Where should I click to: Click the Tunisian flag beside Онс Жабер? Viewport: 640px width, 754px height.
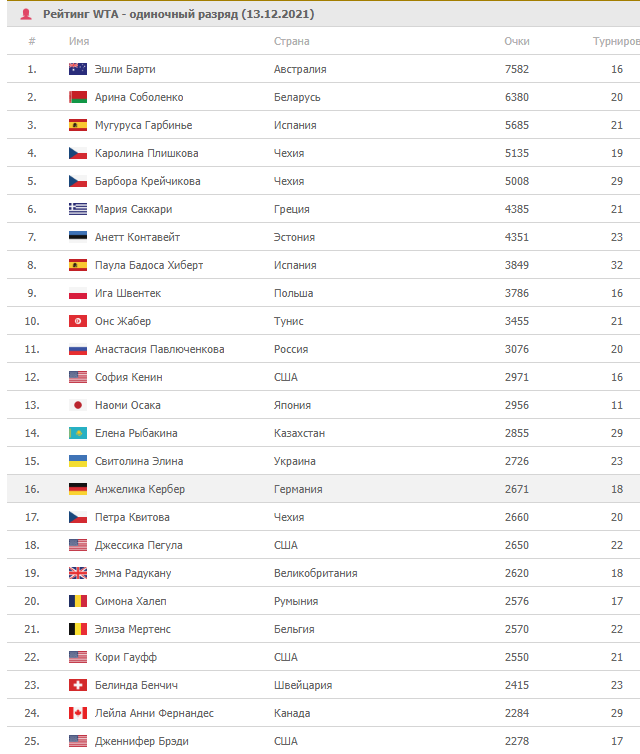click(x=78, y=321)
